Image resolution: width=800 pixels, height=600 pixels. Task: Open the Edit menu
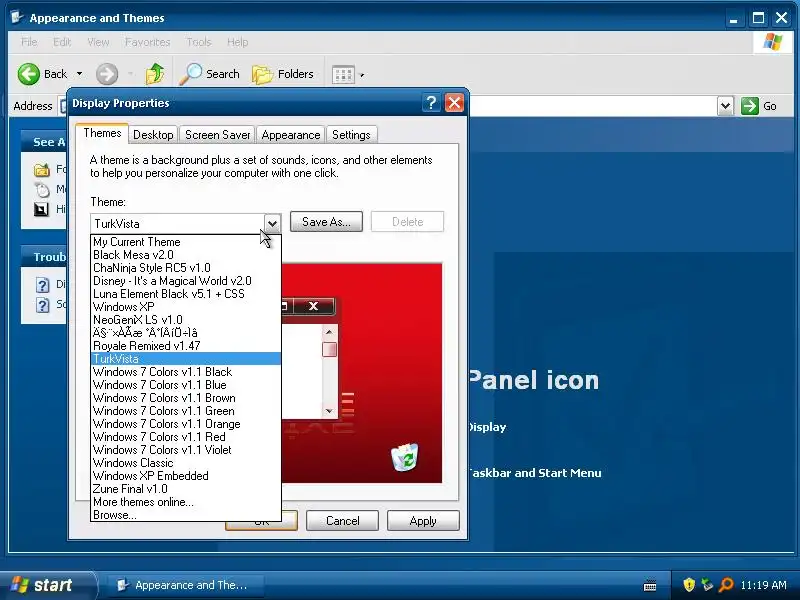pos(62,42)
